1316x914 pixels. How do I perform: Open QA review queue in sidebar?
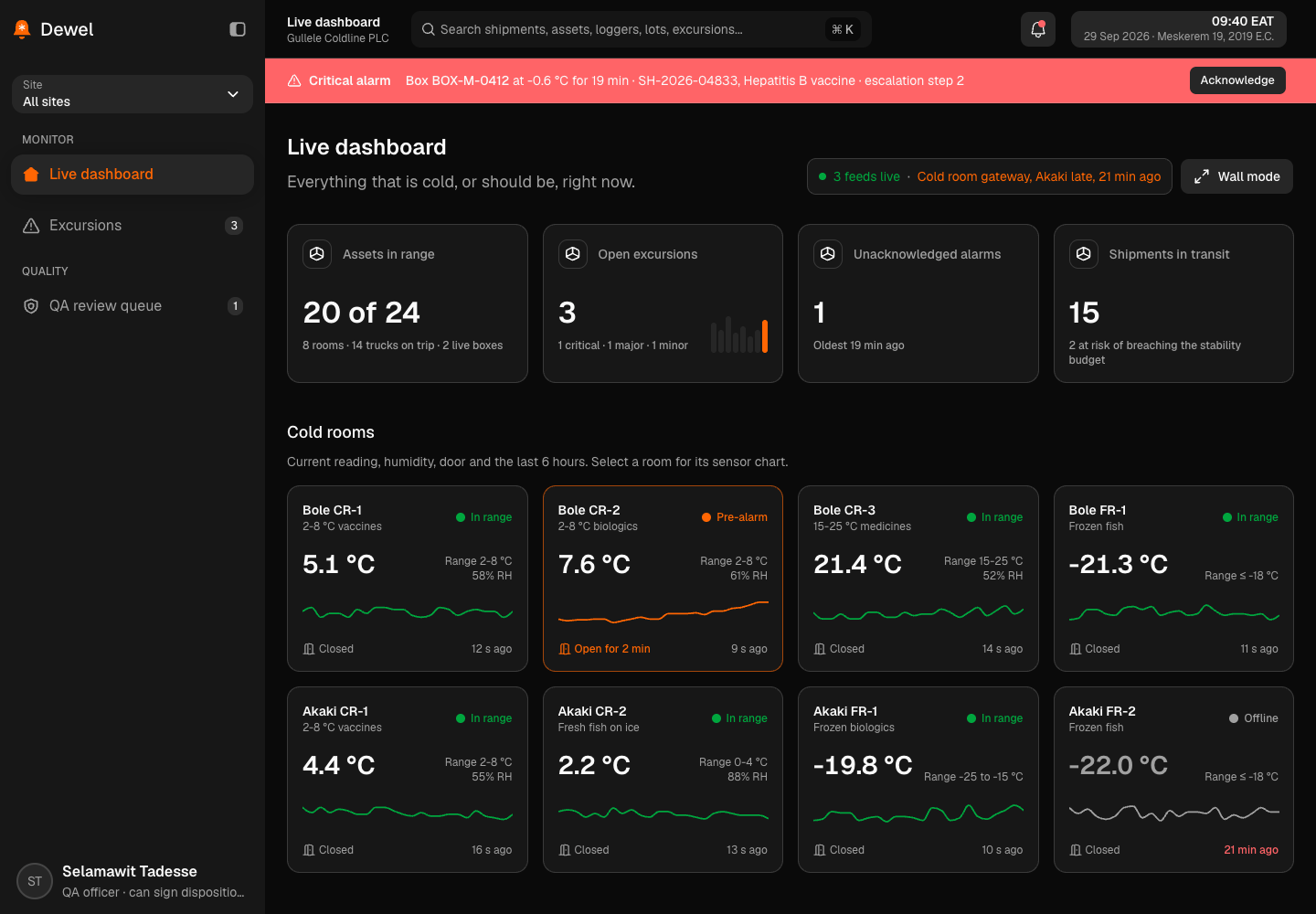tap(133, 306)
